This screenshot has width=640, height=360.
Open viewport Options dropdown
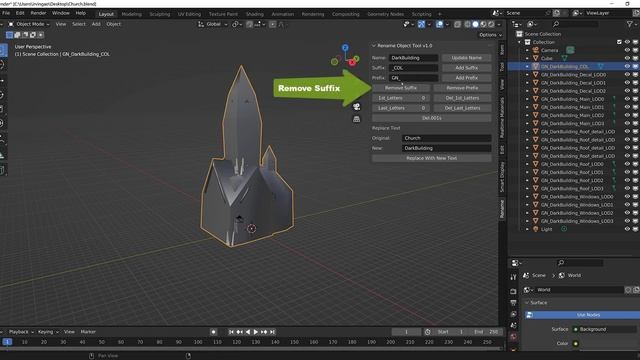click(490, 35)
